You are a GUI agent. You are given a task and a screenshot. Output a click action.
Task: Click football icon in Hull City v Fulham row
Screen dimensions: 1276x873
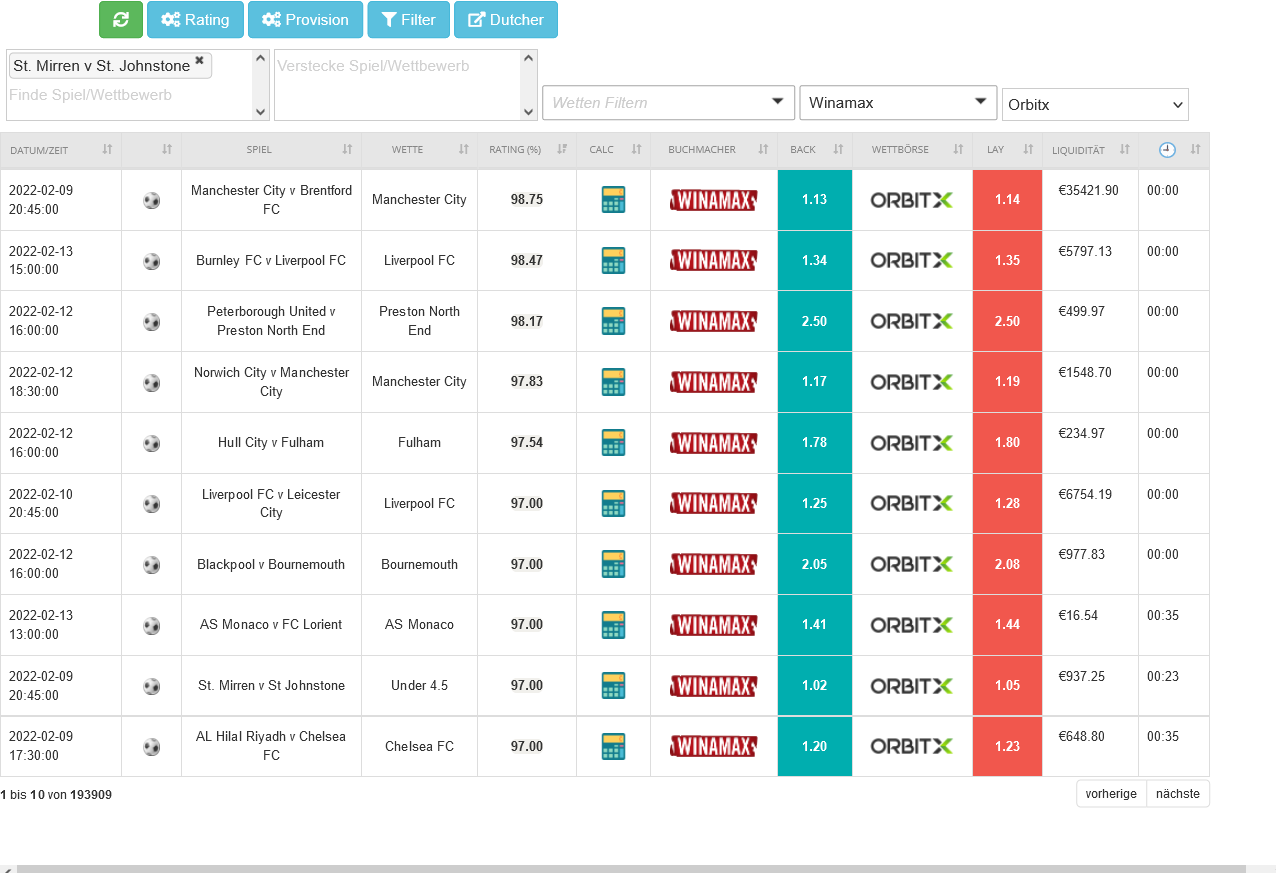pos(151,443)
